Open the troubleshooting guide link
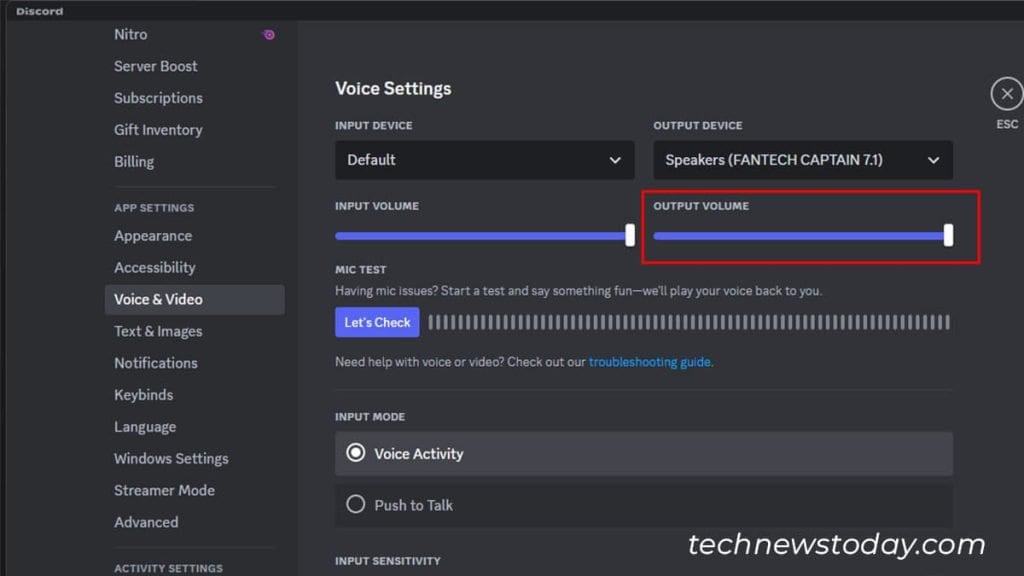The image size is (1024, 576). pyautogui.click(x=650, y=362)
